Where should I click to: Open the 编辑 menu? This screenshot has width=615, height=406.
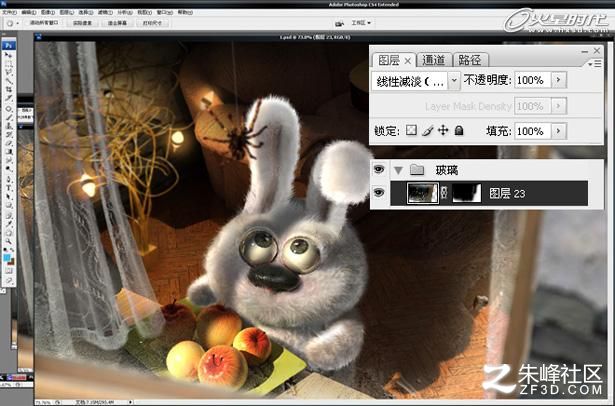click(x=28, y=13)
